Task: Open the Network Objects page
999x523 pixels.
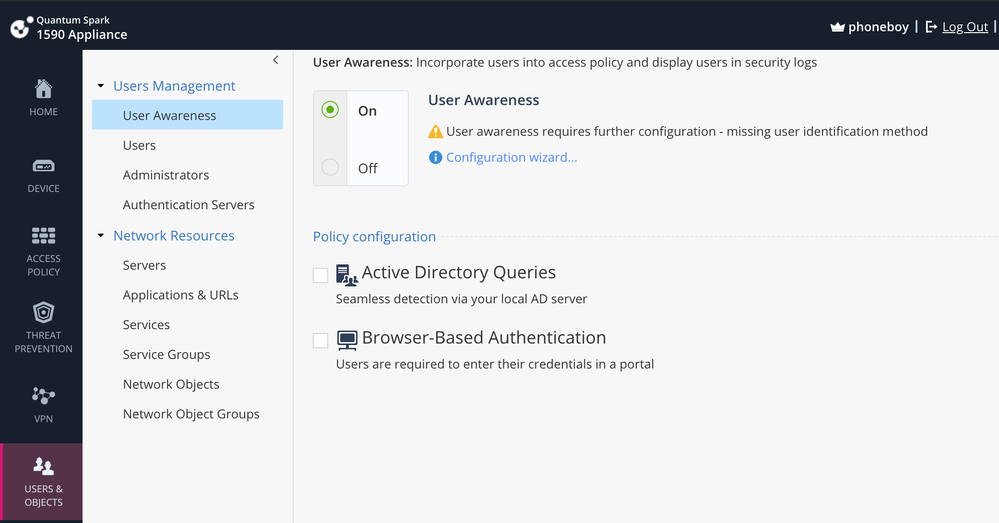Action: click(171, 384)
